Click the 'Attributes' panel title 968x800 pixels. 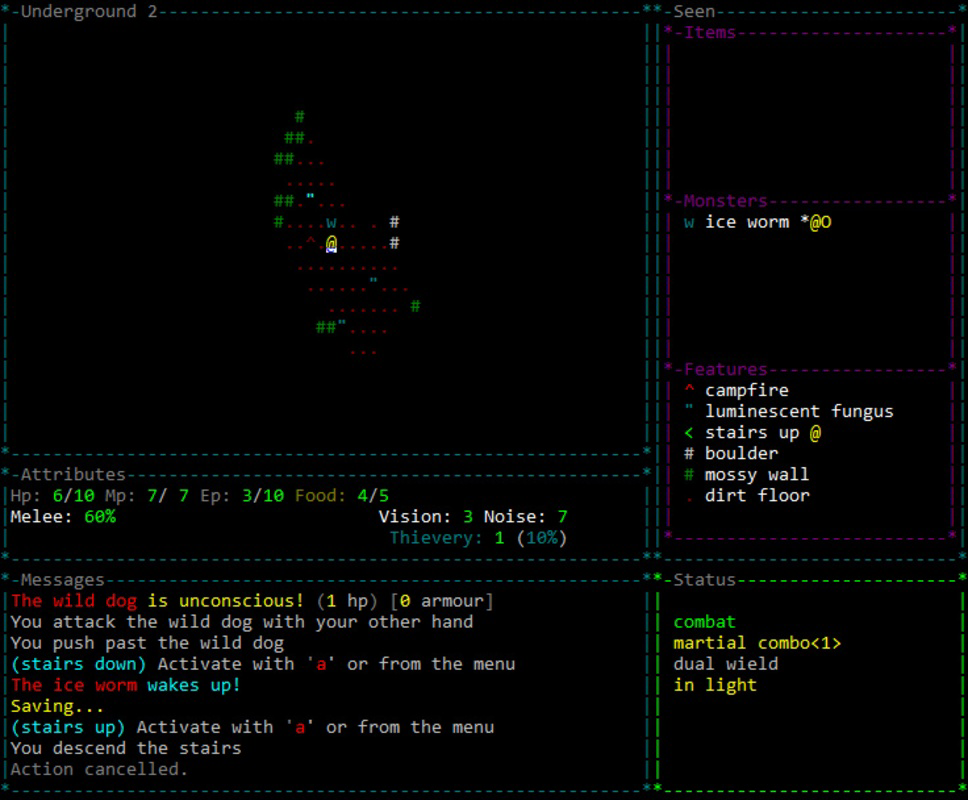[x=73, y=475]
